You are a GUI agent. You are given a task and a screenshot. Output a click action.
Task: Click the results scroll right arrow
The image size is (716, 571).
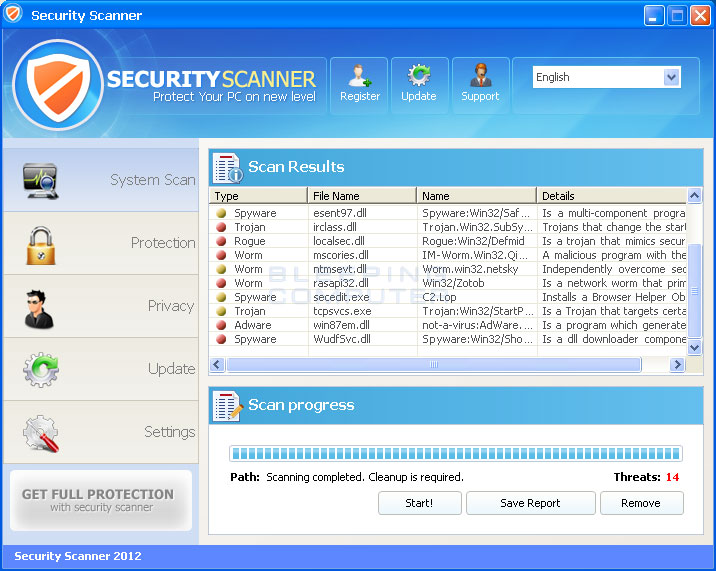point(678,365)
